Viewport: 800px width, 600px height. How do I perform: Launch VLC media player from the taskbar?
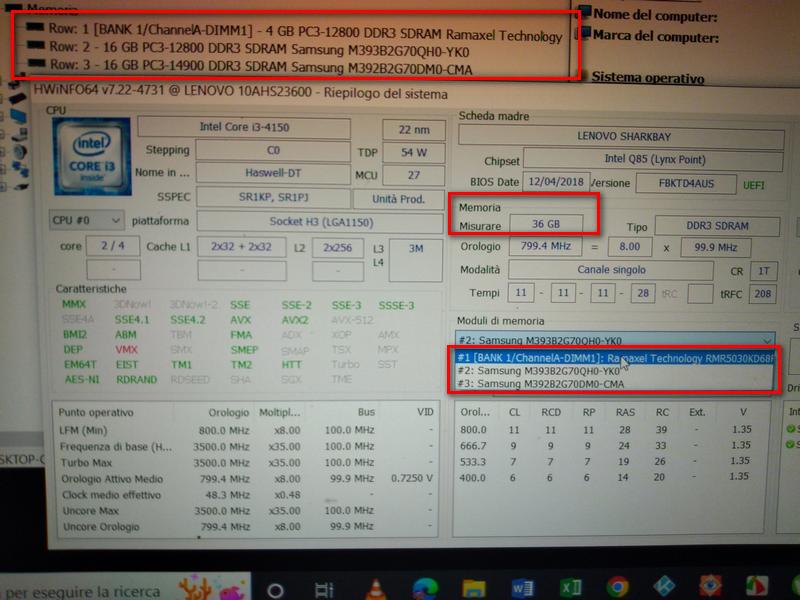(x=375, y=589)
